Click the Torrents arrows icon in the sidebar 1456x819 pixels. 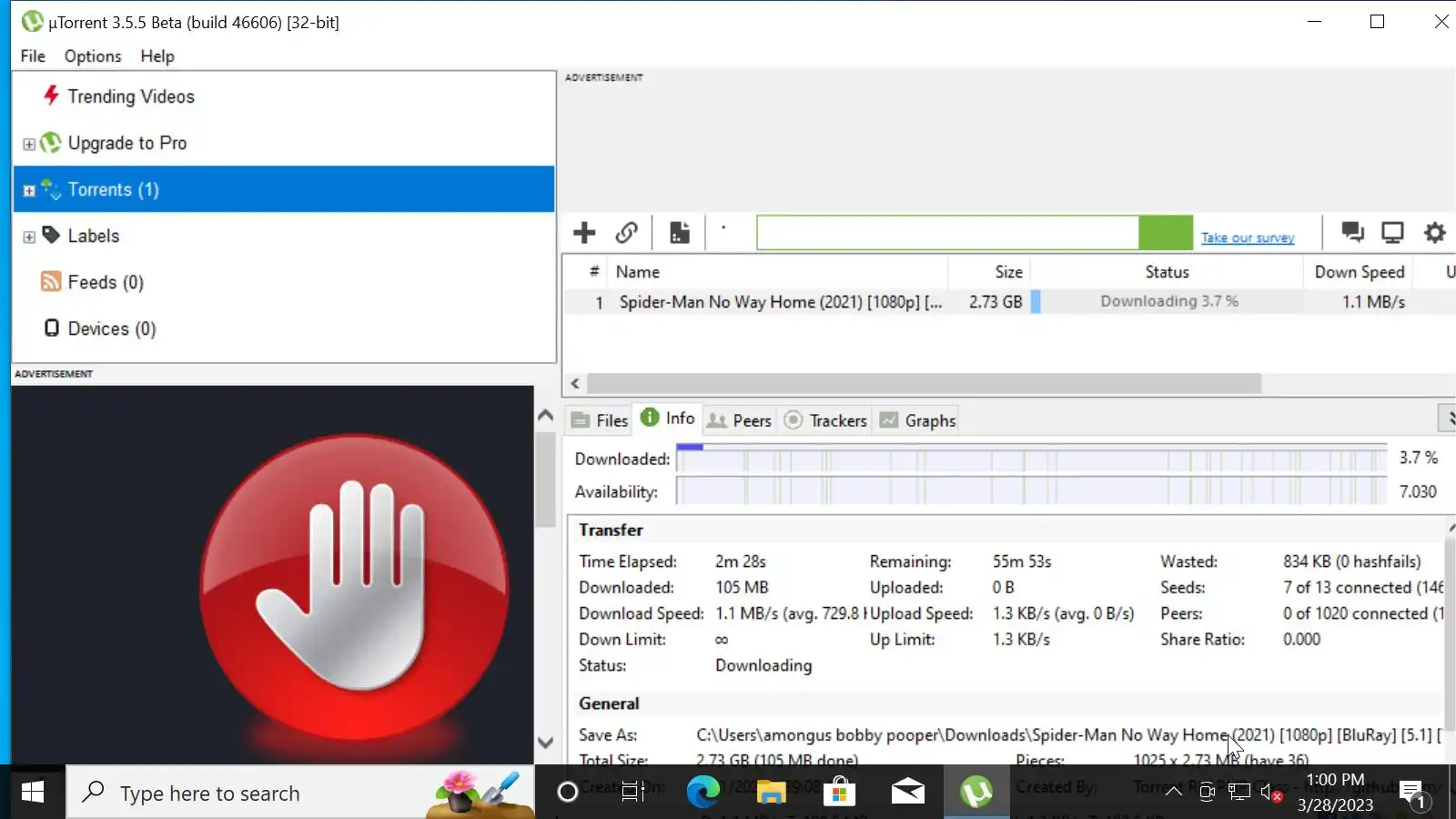51,189
